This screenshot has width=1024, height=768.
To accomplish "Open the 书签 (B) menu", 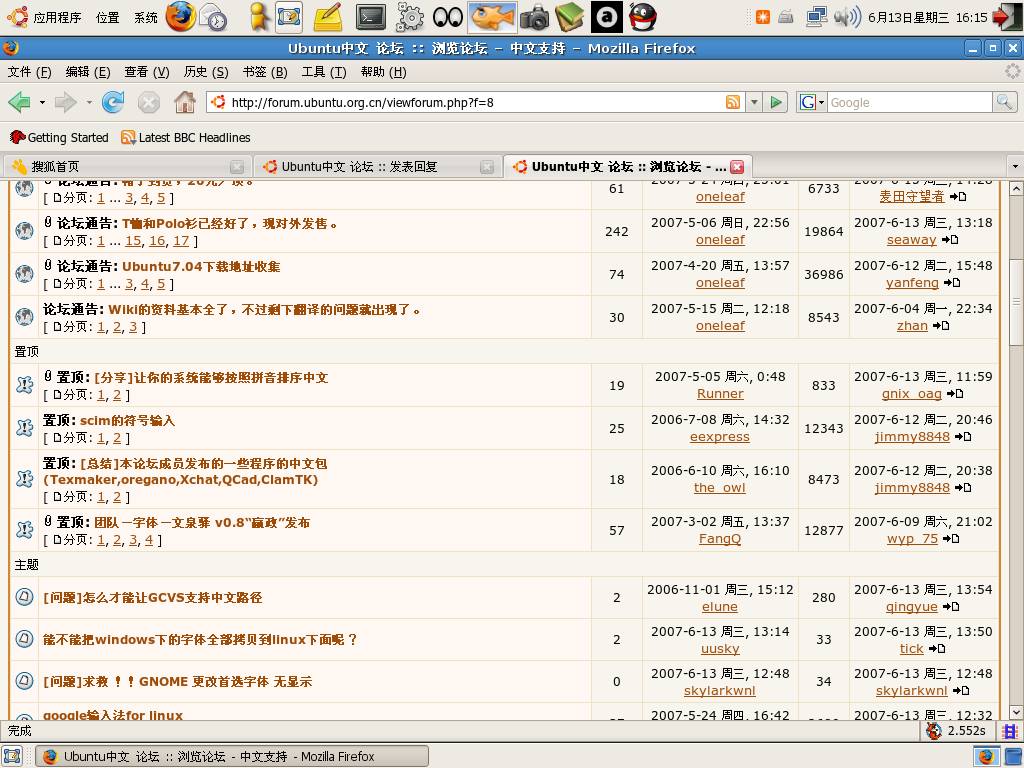I will [265, 72].
